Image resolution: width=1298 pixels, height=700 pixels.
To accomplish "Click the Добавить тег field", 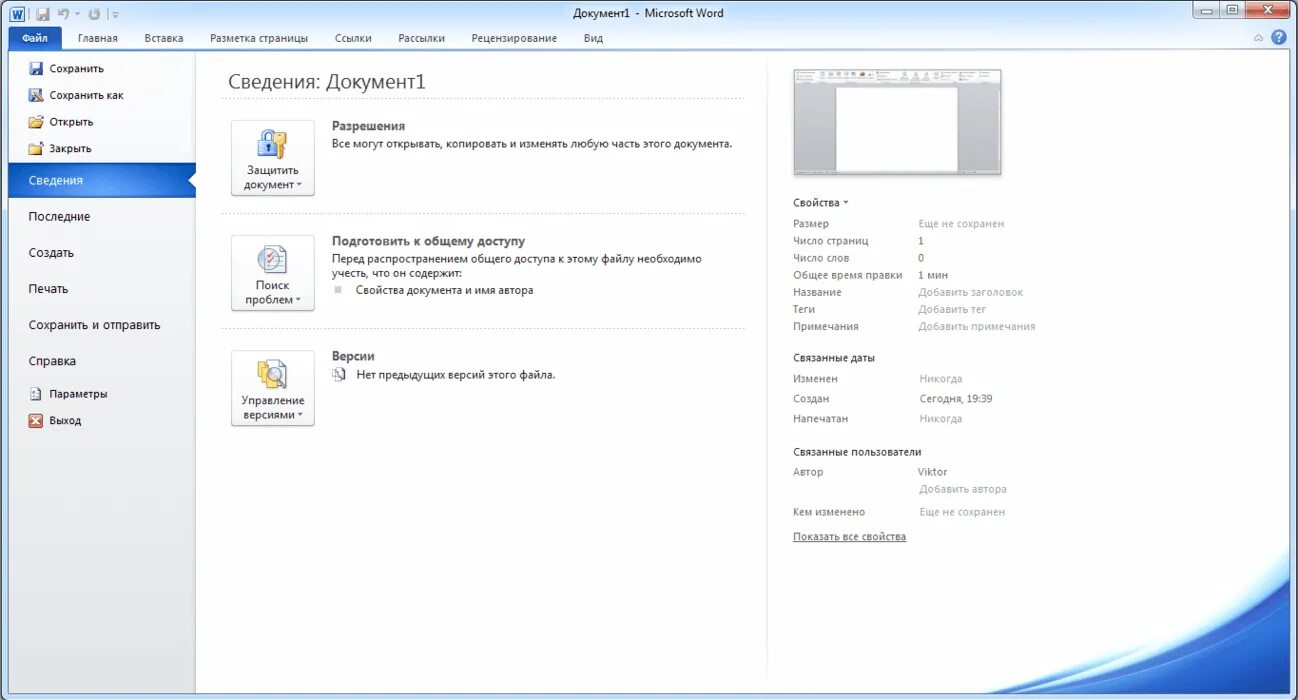I will (x=953, y=309).
